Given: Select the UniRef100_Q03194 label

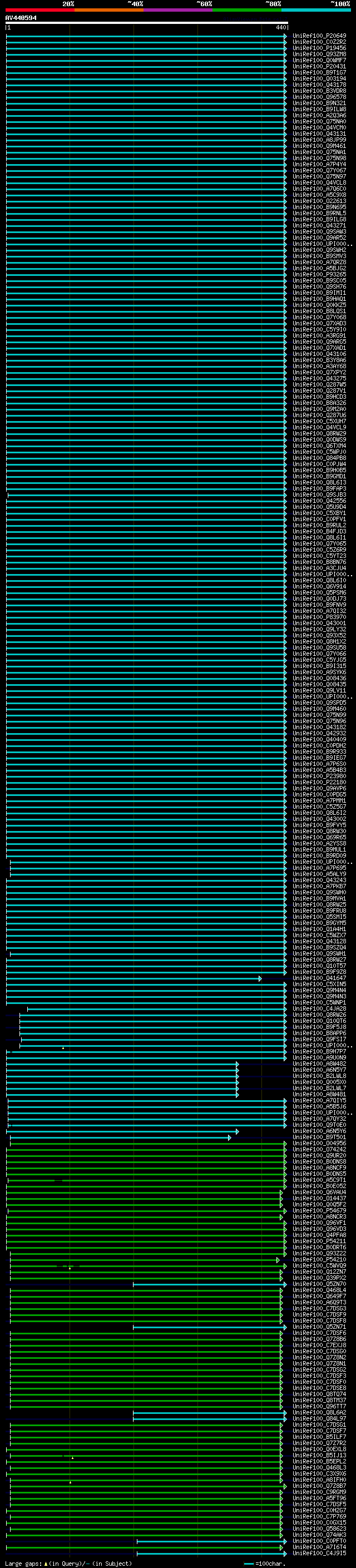Looking at the screenshot, I should click(x=319, y=78).
